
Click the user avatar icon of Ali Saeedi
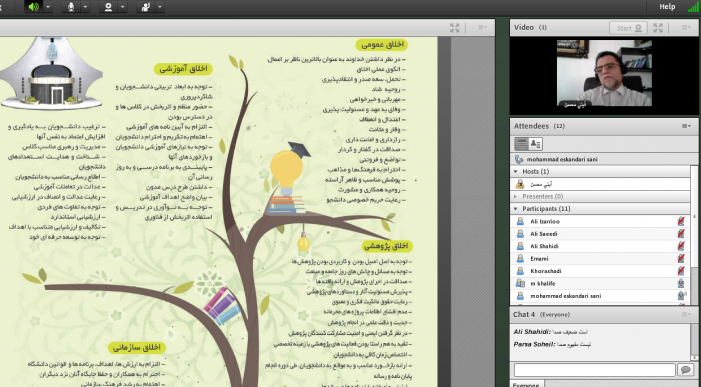(520, 234)
